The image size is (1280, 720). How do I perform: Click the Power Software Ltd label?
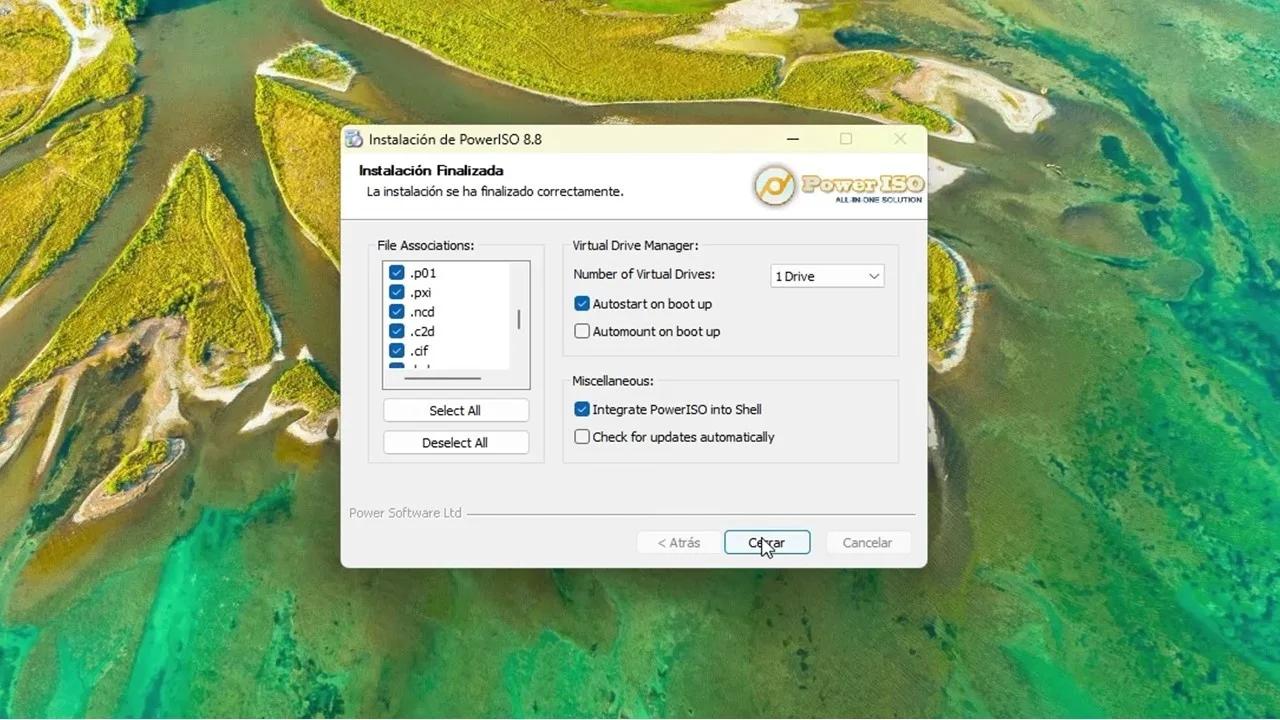point(405,513)
